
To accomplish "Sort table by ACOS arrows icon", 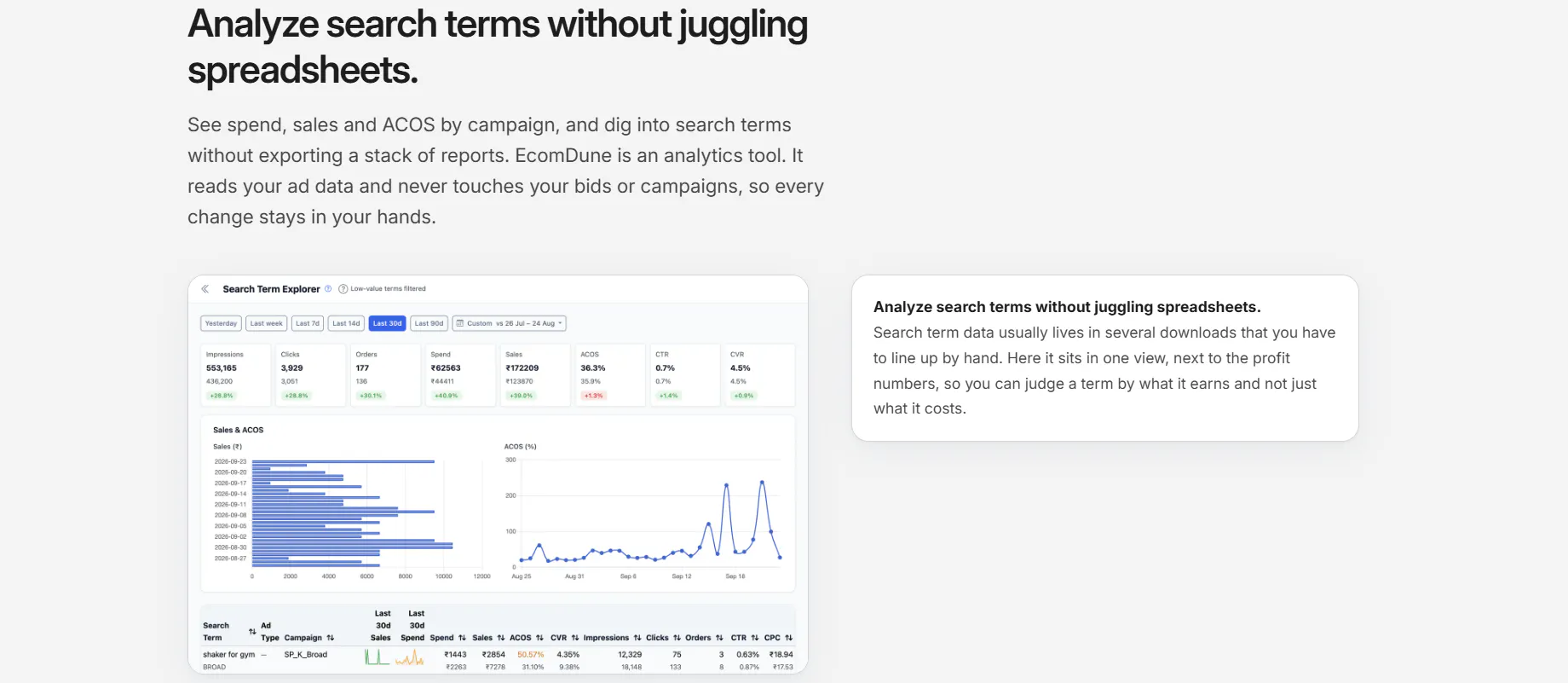I will [539, 638].
